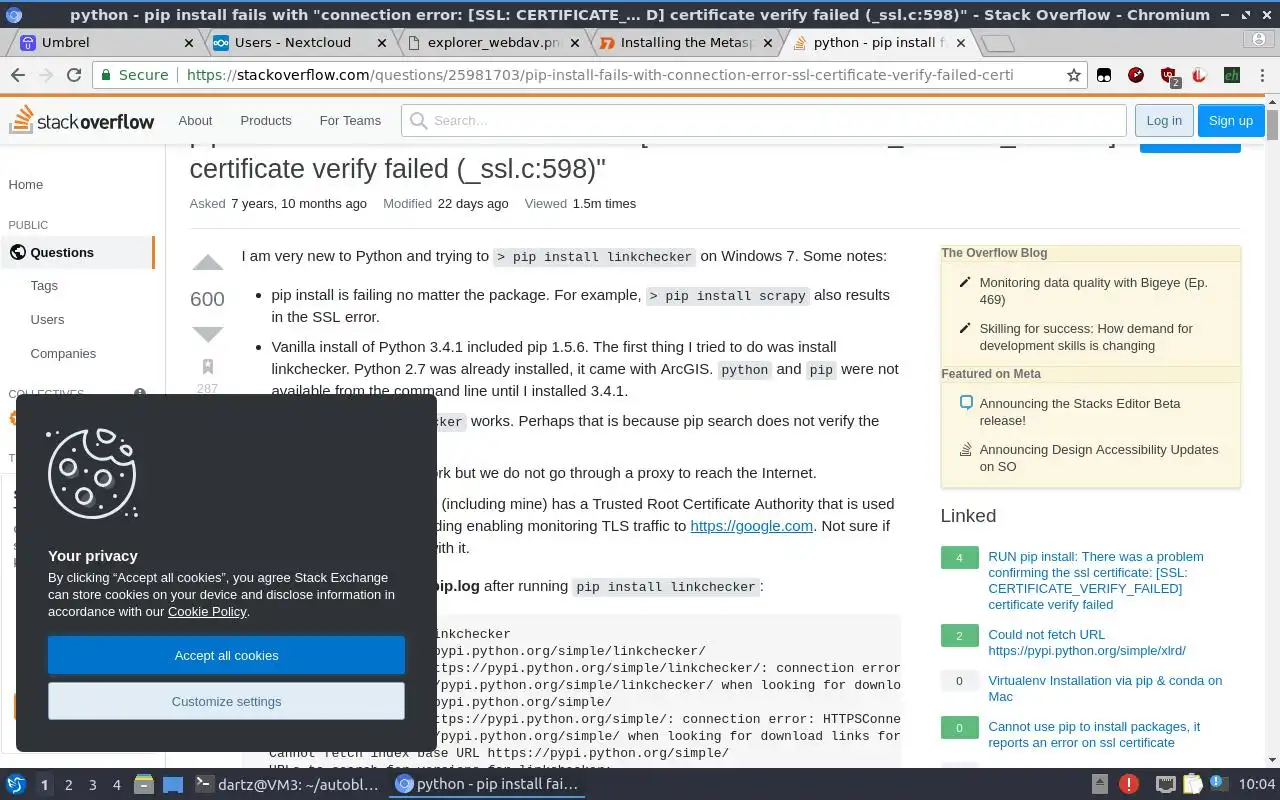Image resolution: width=1280 pixels, height=800 pixels.
Task: Click the red exclamation tray icon
Action: pyautogui.click(x=1129, y=784)
